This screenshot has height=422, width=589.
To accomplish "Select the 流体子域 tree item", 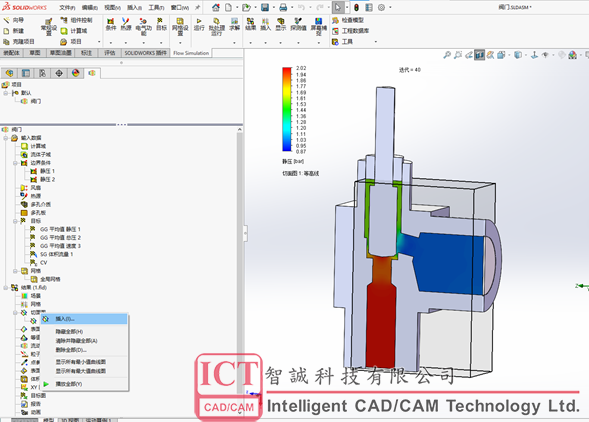I will pos(36,154).
